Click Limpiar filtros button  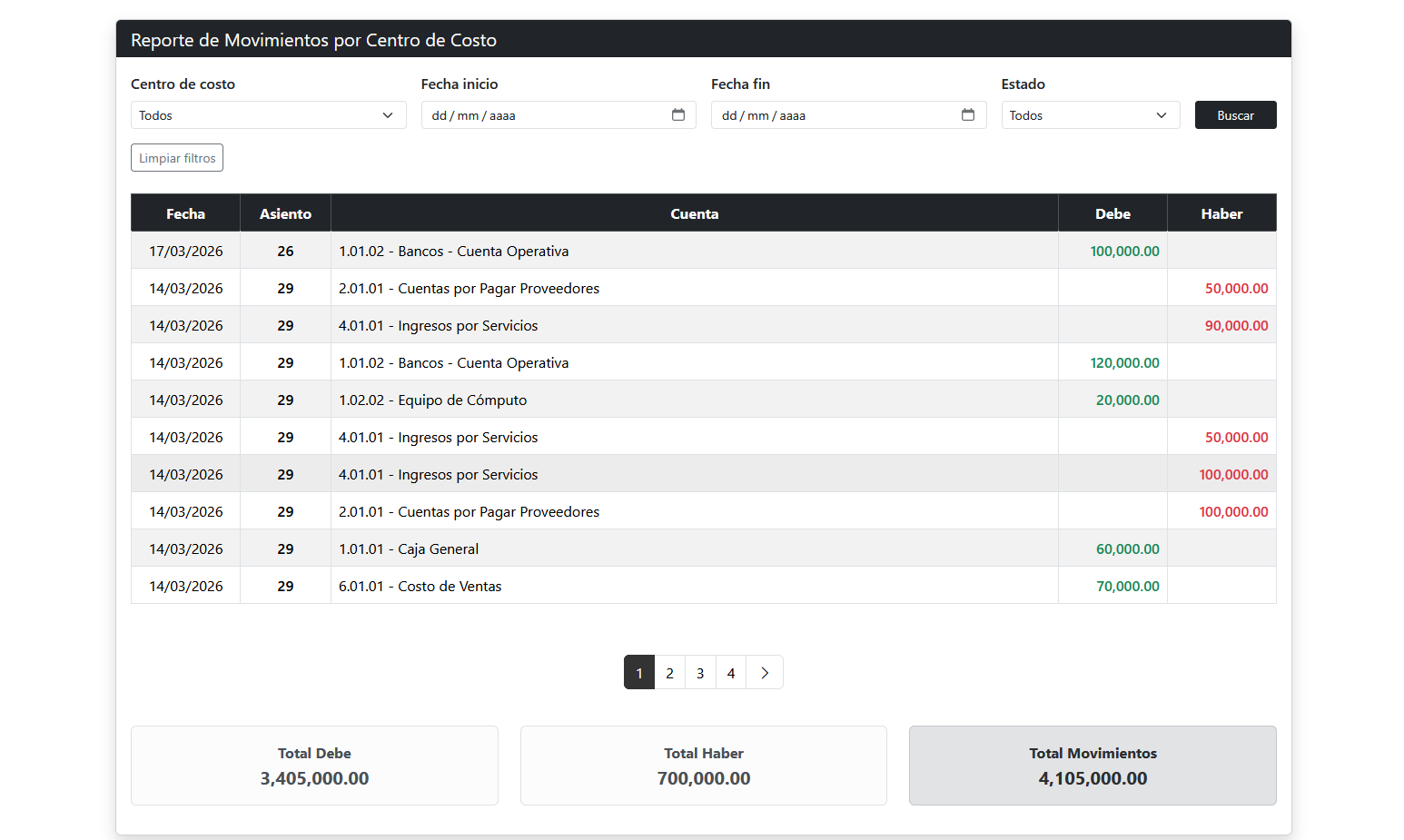(177, 158)
